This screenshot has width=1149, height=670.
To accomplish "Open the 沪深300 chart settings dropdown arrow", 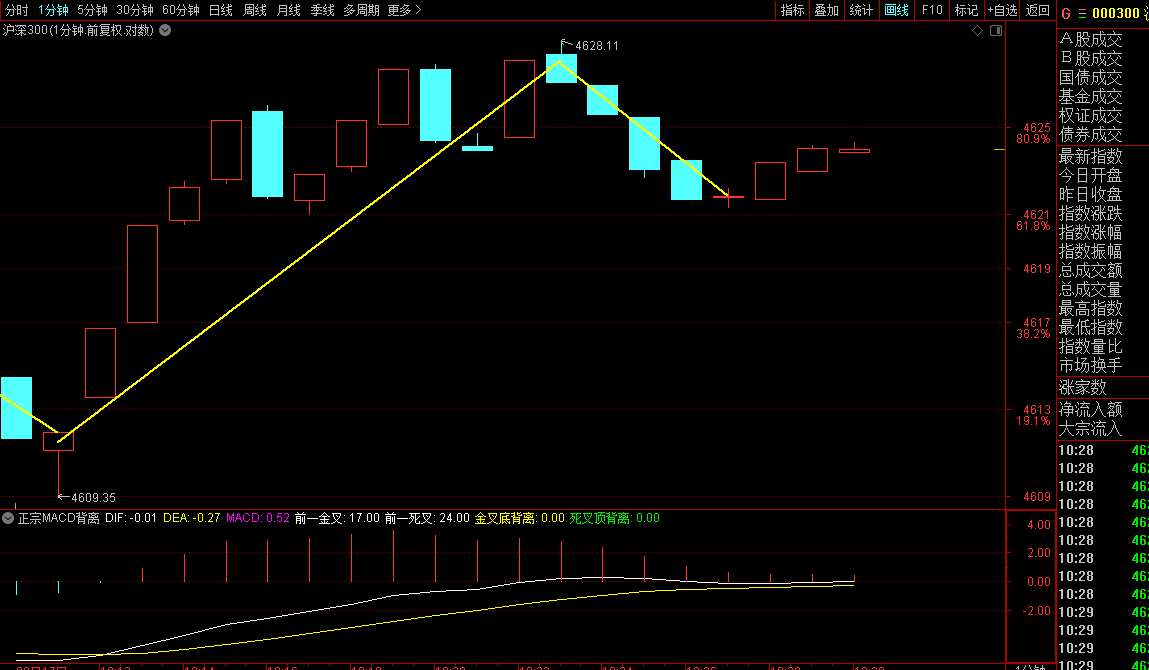I will 165,30.
